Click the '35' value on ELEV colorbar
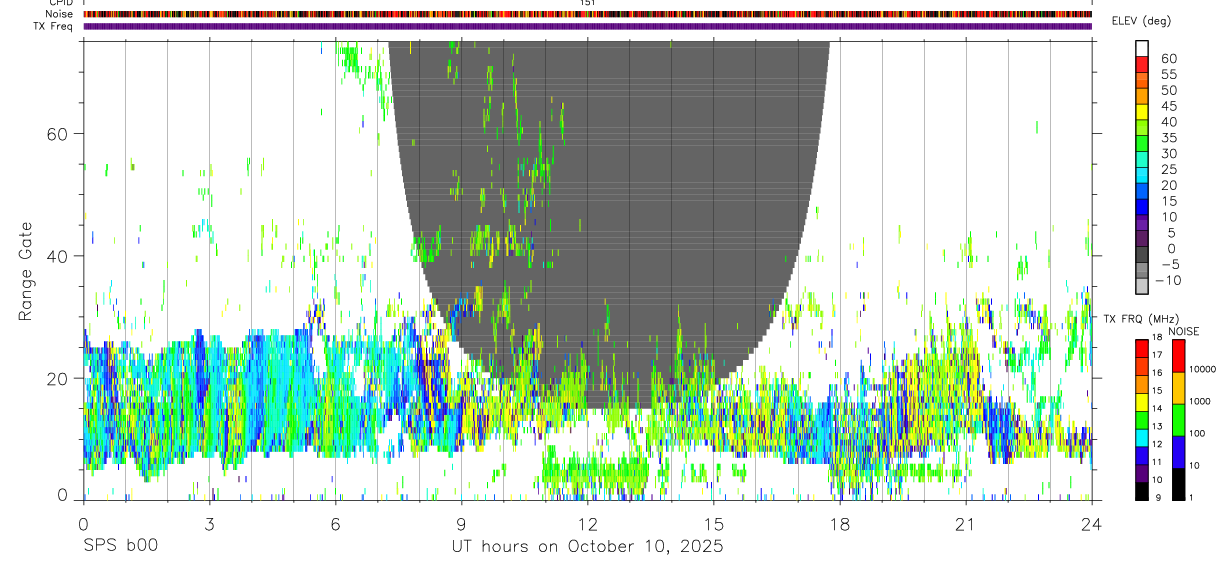This screenshot has height=567, width=1228. click(x=1169, y=138)
